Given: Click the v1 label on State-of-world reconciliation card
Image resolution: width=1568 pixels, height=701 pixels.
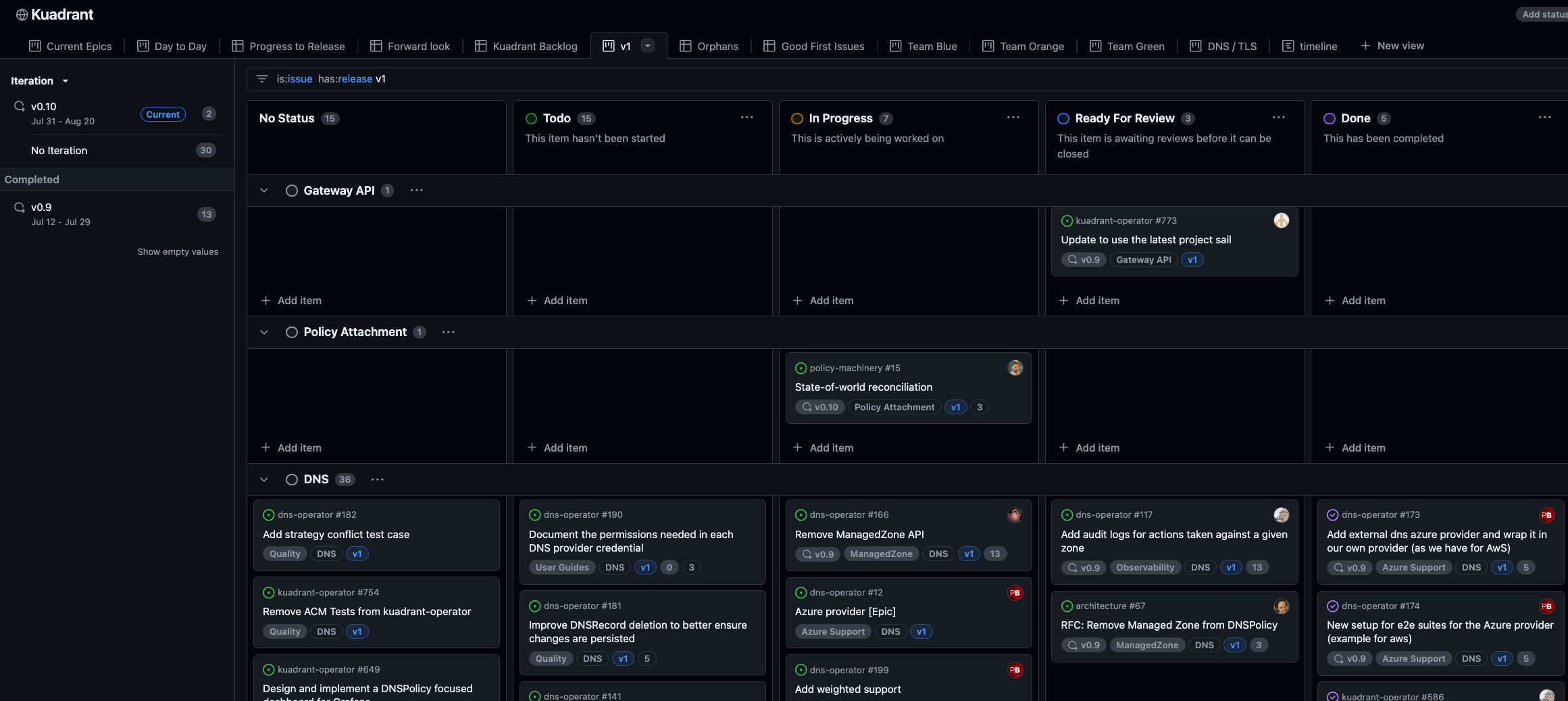Looking at the screenshot, I should click(x=955, y=408).
